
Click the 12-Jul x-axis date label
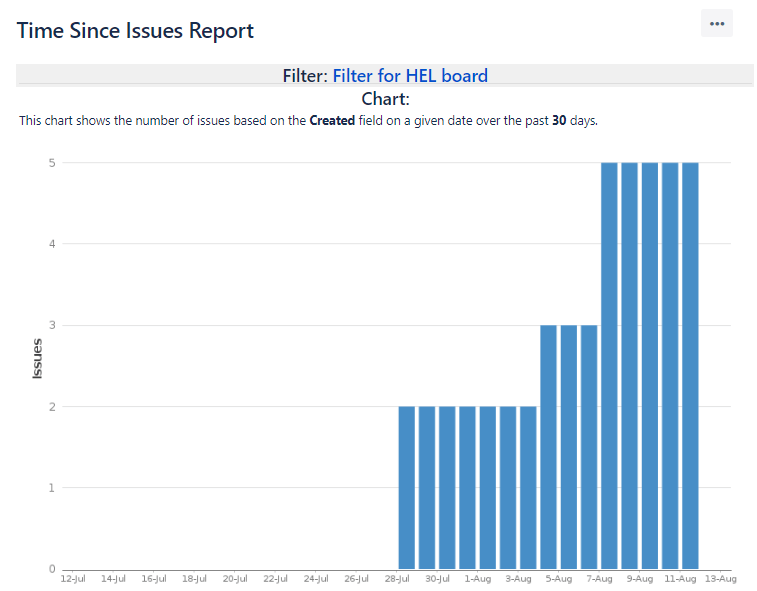pyautogui.click(x=73, y=579)
